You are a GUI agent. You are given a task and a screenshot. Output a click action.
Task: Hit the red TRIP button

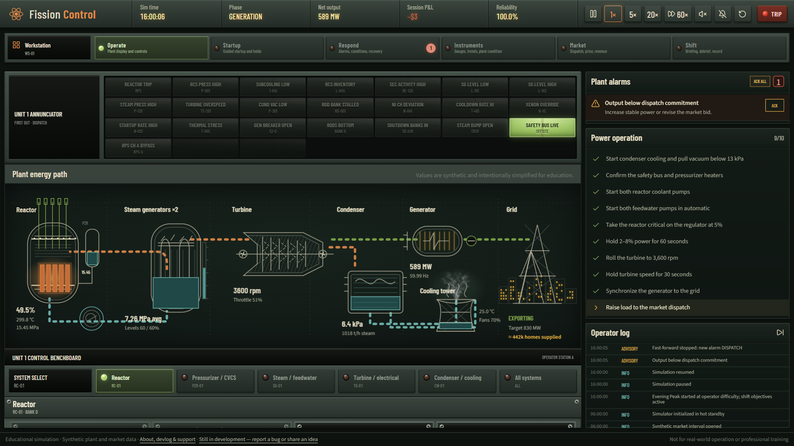[772, 14]
